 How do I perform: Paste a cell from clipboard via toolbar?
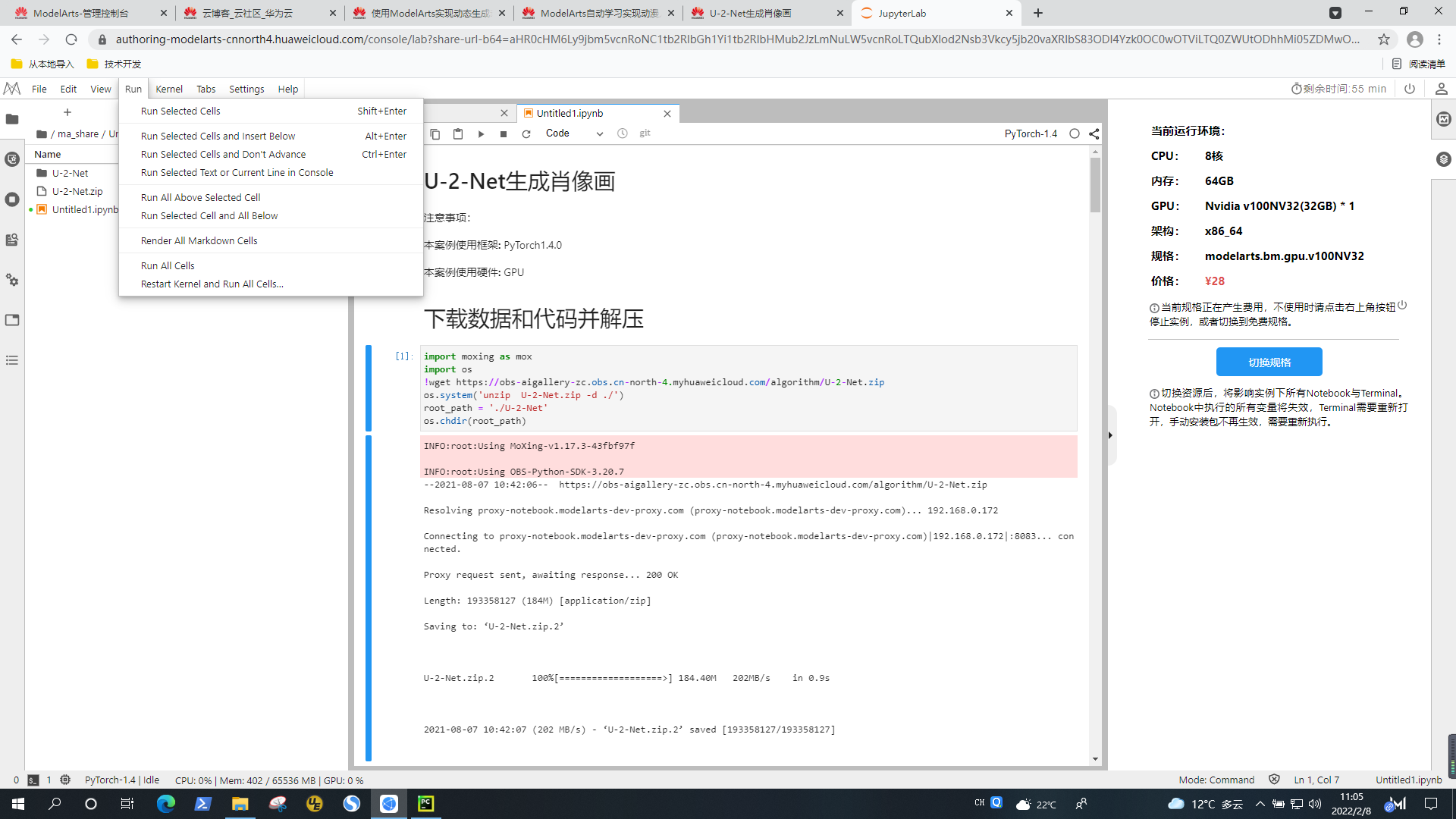click(x=458, y=133)
